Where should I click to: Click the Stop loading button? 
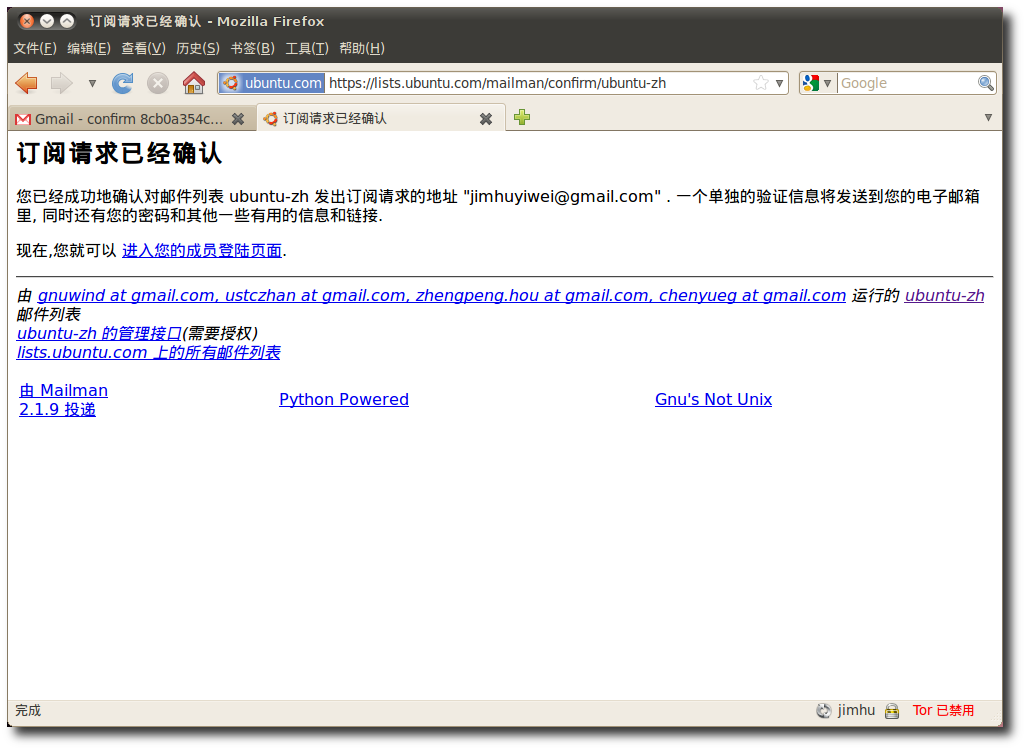tap(158, 83)
